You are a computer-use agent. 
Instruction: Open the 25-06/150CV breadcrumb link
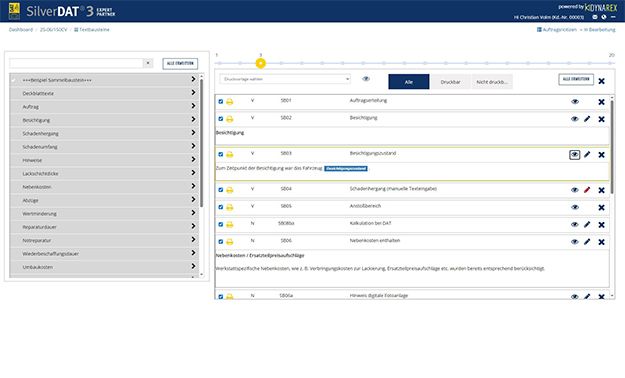pyautogui.click(x=53, y=30)
